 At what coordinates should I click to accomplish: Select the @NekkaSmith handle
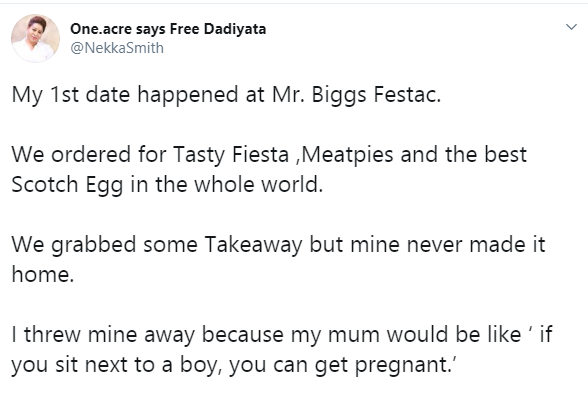pyautogui.click(x=117, y=48)
